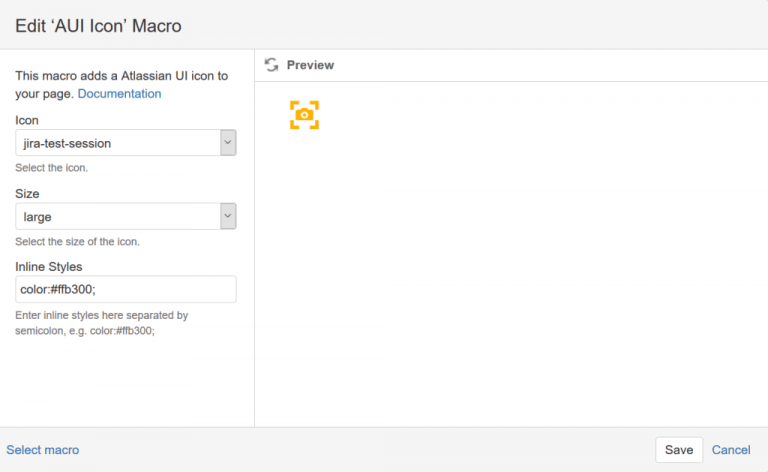Click the 'Select the icon.' hint text

point(51,167)
